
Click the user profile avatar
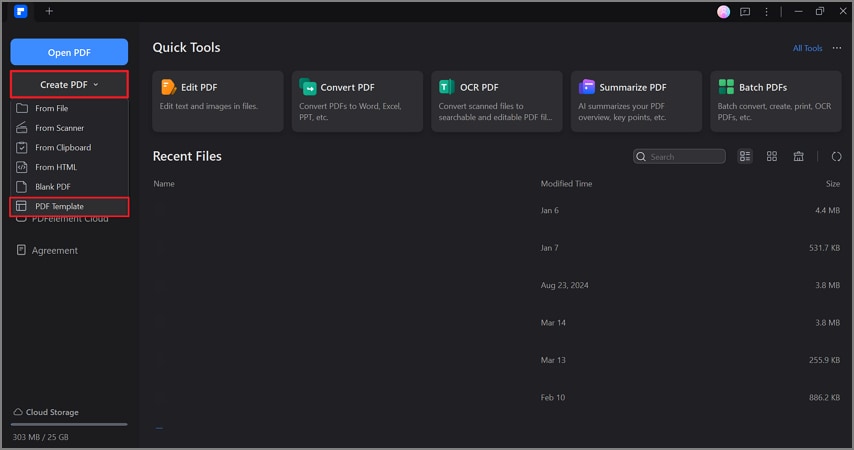pyautogui.click(x=724, y=11)
